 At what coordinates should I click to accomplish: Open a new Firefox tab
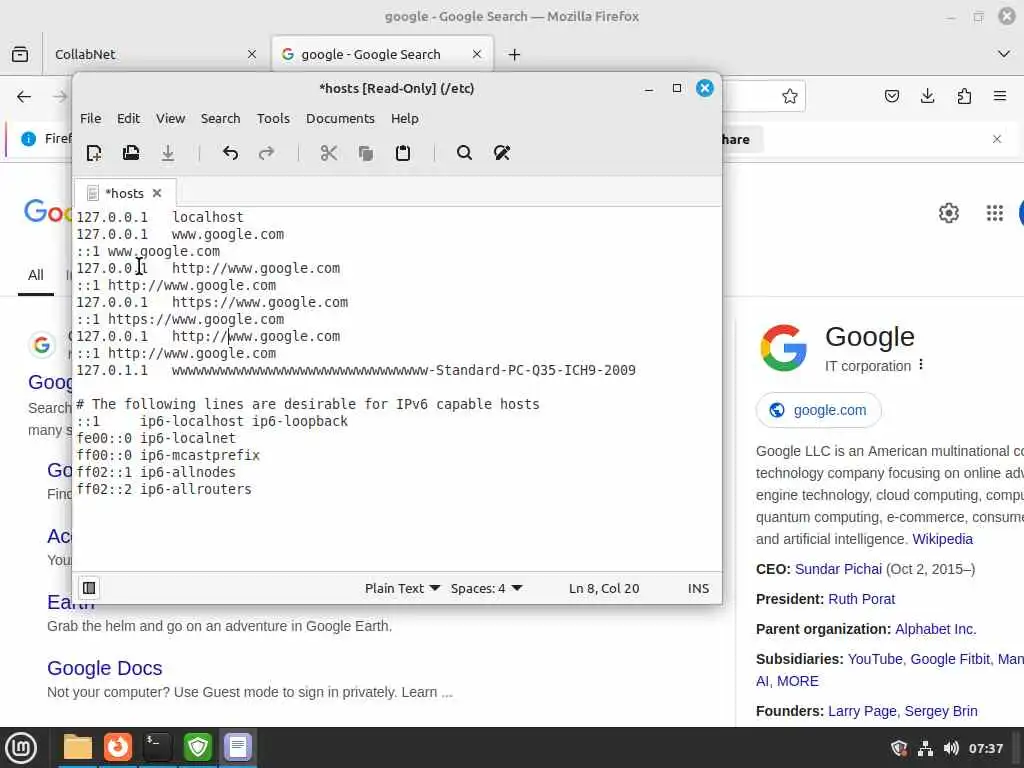[x=515, y=54]
